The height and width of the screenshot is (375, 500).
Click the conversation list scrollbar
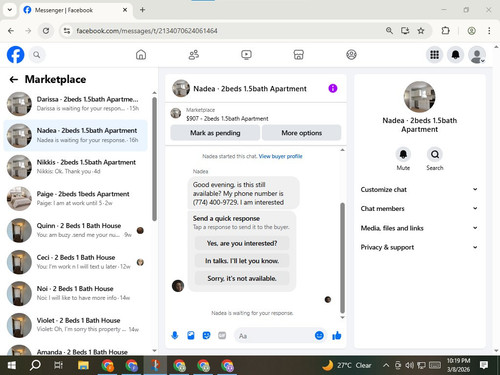[154, 159]
